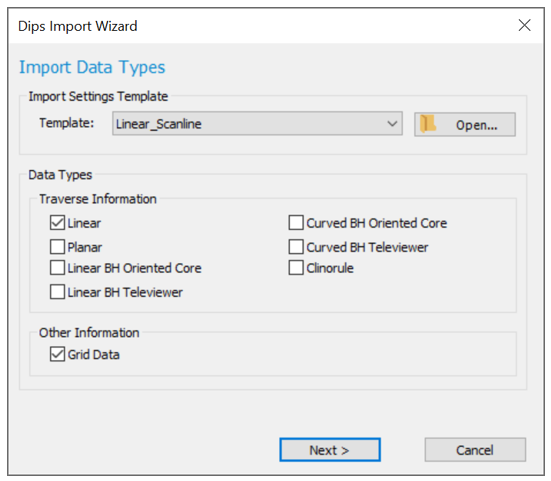Image resolution: width=551 pixels, height=481 pixels.
Task: Expand the Template dropdown arrow
Action: click(x=392, y=124)
